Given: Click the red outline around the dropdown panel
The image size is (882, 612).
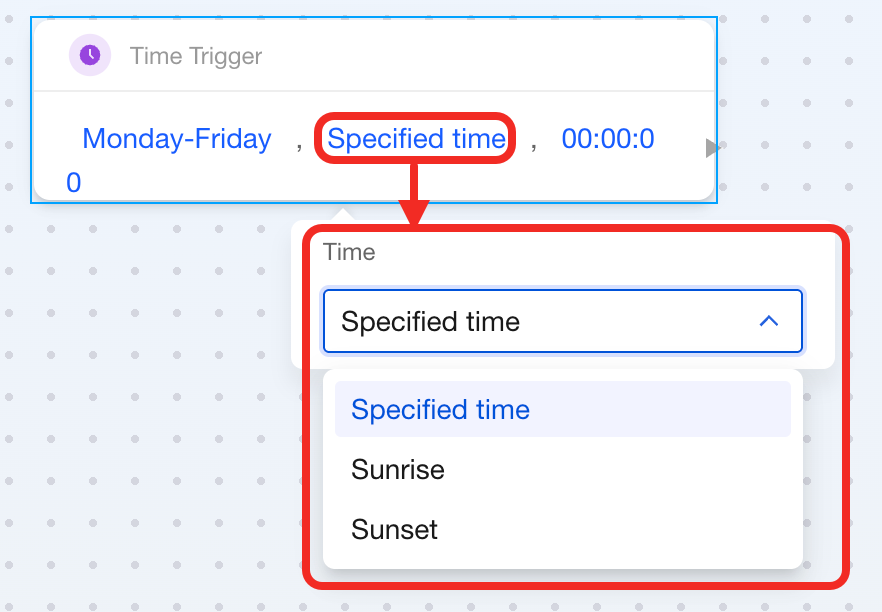Looking at the screenshot, I should [x=845, y=400].
